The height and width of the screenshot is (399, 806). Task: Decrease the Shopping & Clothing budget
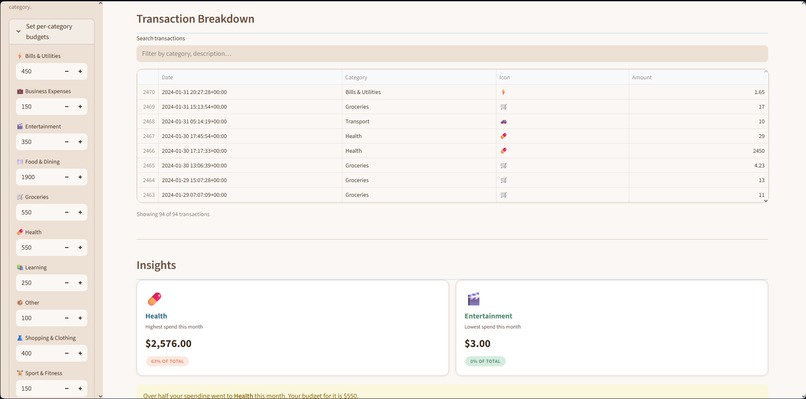(67, 353)
